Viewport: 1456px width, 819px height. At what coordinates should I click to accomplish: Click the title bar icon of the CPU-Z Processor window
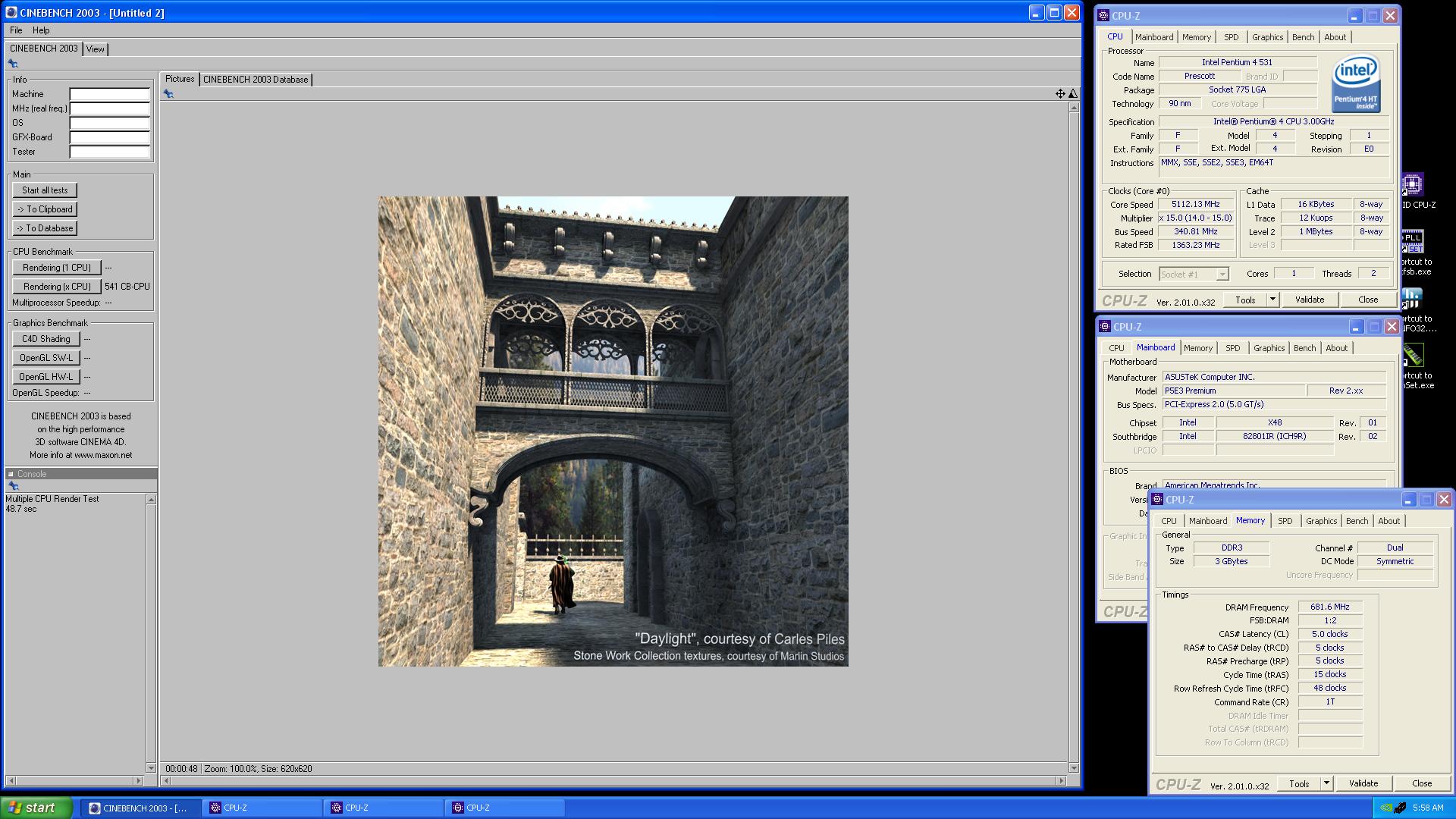(1103, 16)
